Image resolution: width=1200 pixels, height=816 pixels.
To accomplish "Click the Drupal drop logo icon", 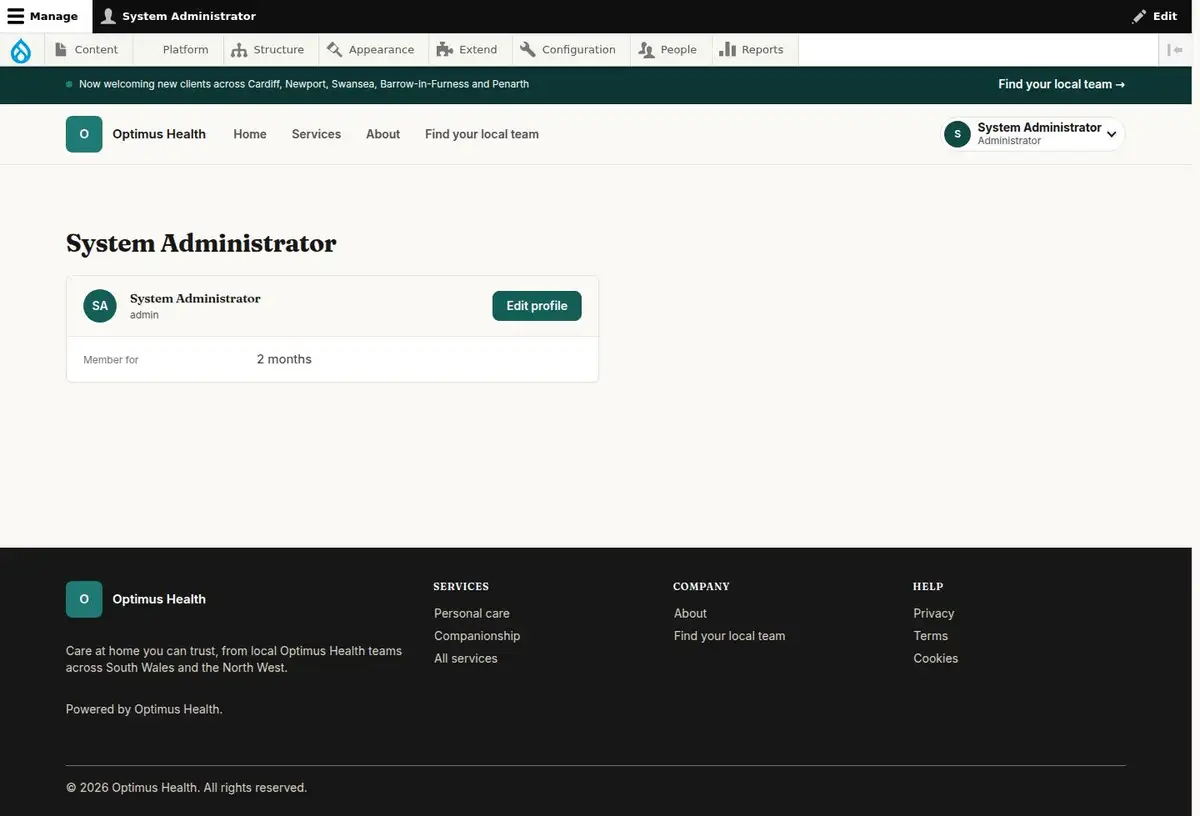I will click(21, 50).
